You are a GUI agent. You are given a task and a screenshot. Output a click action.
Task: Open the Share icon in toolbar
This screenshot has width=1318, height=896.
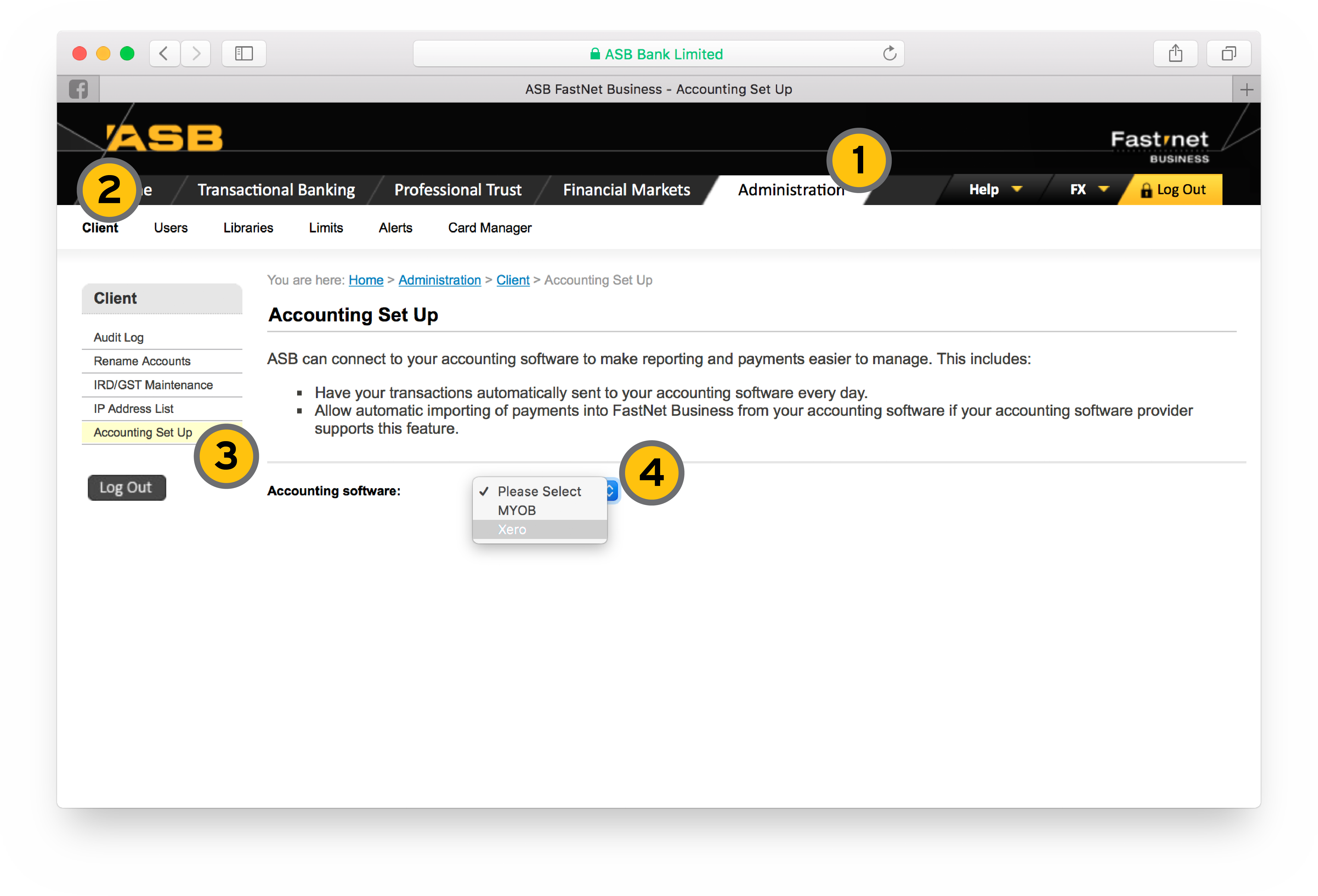click(x=1175, y=54)
